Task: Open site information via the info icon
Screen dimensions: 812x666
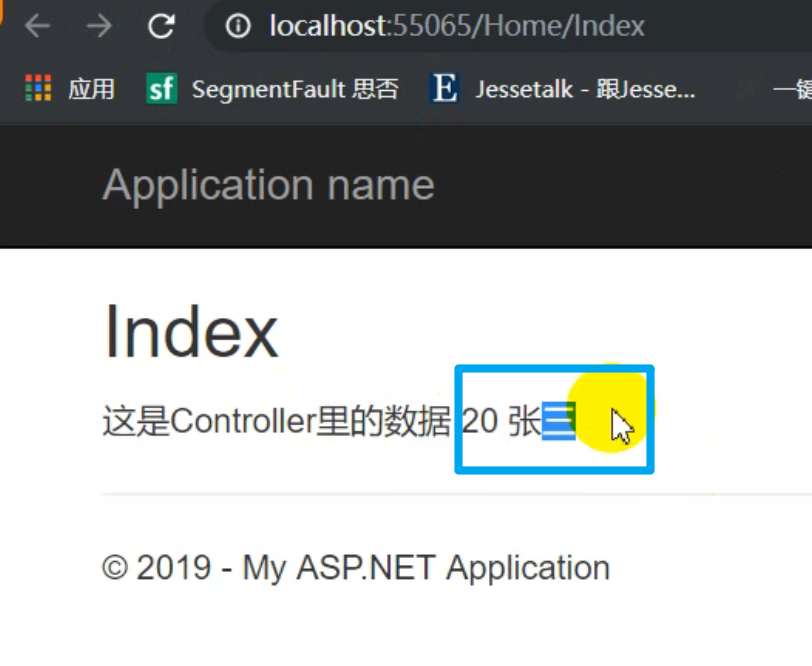Action: pyautogui.click(x=237, y=27)
